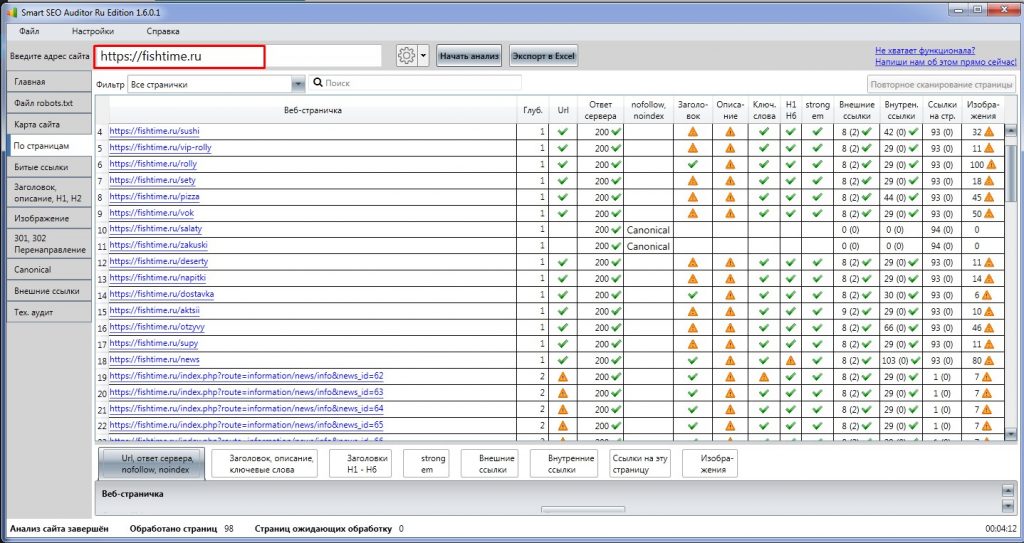
Task: Switch to Файл robots.txt tab
Action: pyautogui.click(x=49, y=103)
